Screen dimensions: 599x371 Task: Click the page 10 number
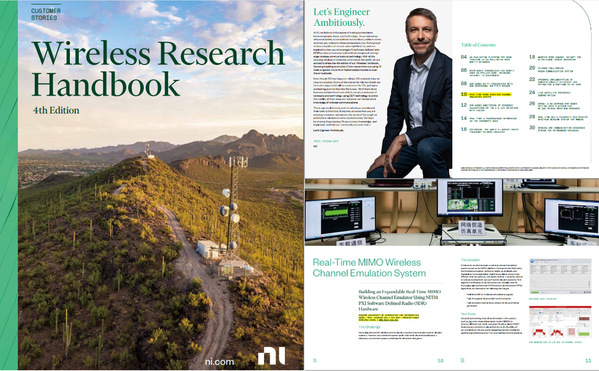440,360
